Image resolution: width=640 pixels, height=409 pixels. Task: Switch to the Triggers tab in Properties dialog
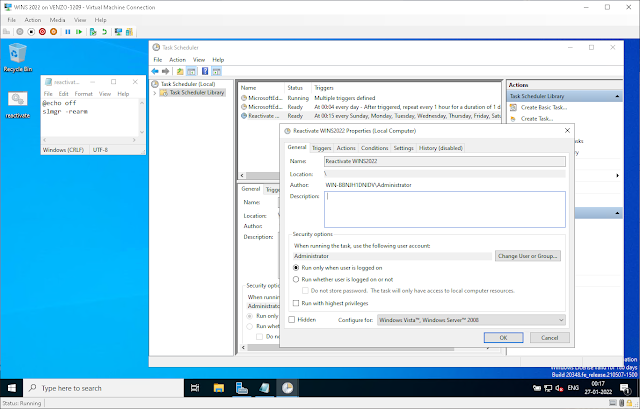click(x=322, y=148)
